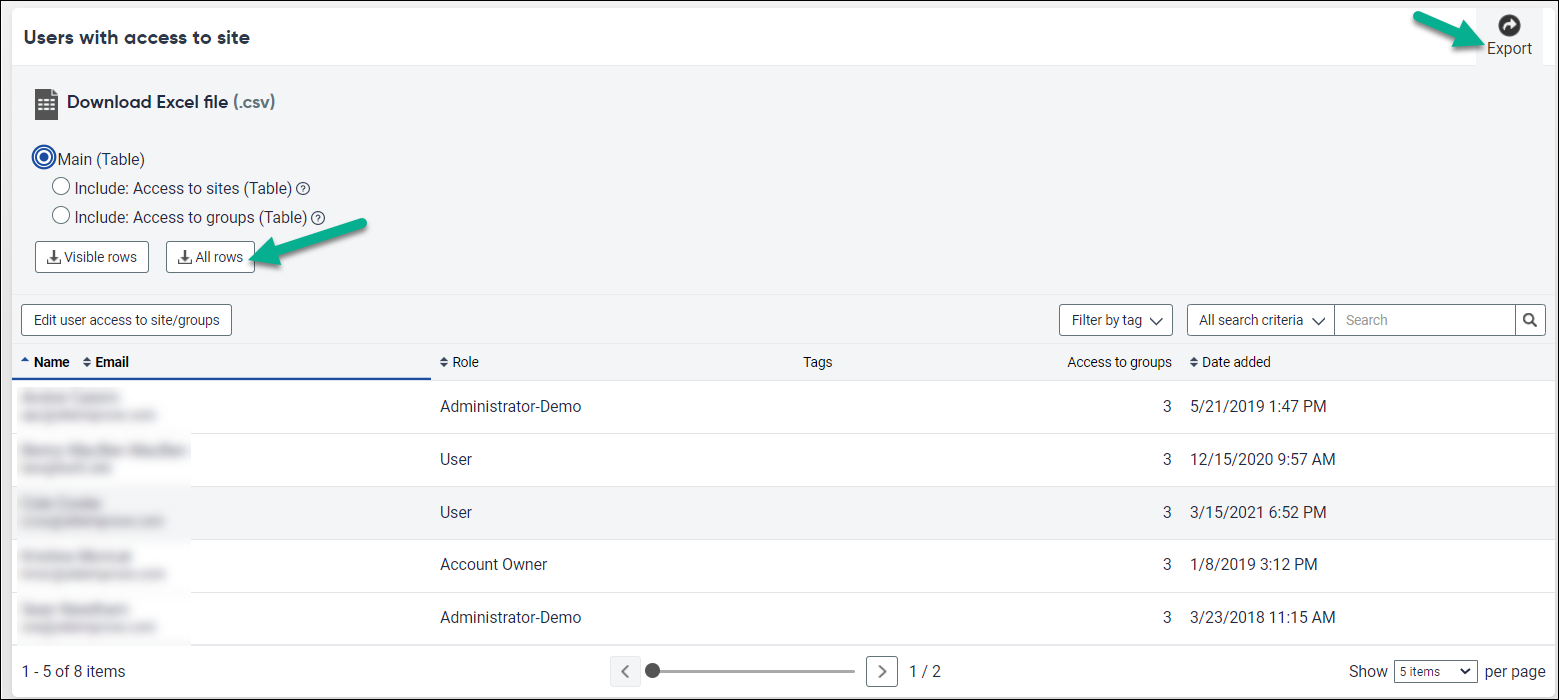Select Include: Access to sites option

61,186
